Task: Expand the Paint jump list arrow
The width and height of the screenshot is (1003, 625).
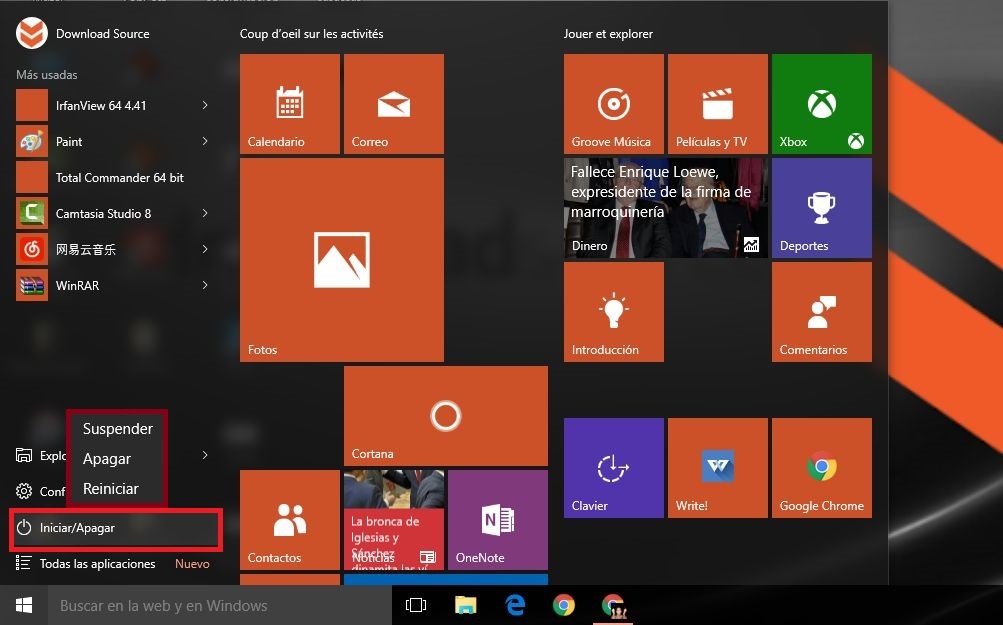Action: coord(205,141)
